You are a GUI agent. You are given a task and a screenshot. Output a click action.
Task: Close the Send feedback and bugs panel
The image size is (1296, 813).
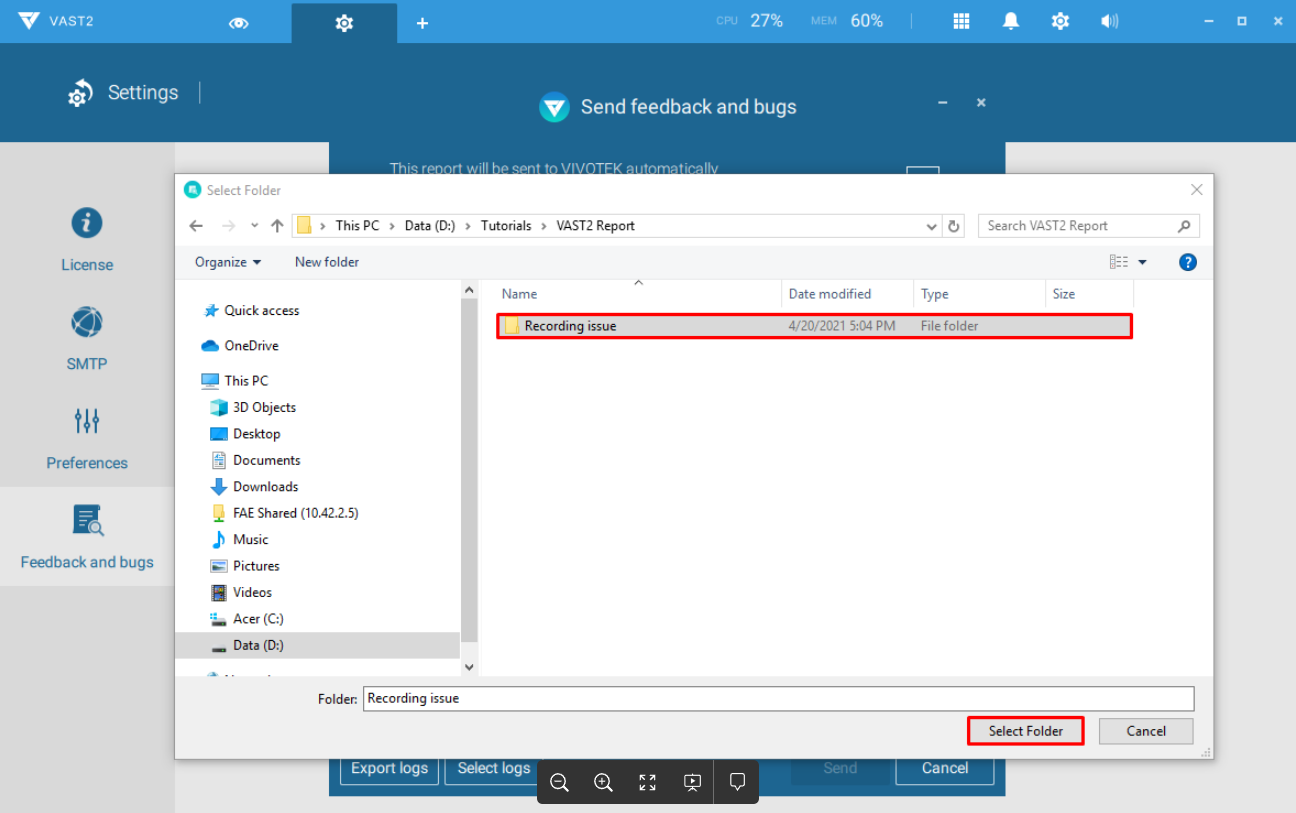[x=981, y=103]
